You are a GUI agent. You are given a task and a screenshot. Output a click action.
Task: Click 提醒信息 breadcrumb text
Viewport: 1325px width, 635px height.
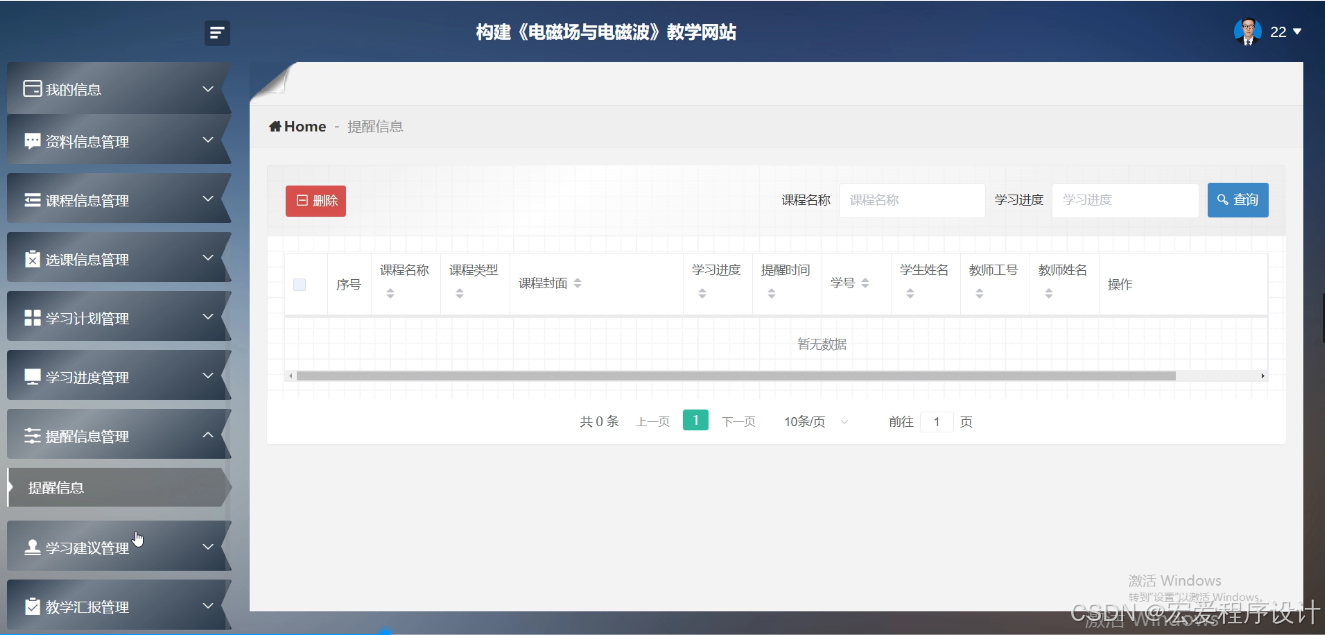375,126
